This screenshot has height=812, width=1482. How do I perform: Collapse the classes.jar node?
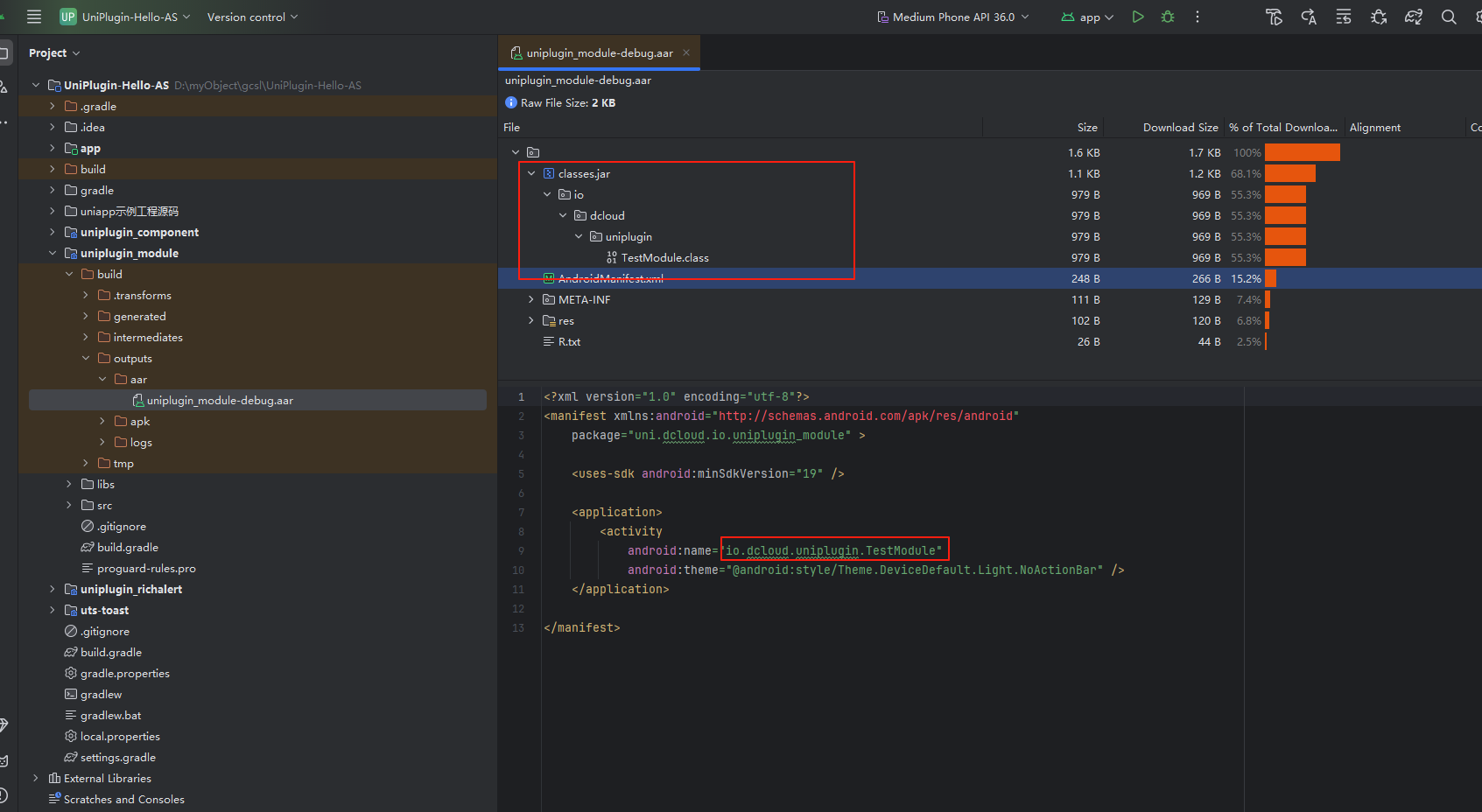(531, 173)
